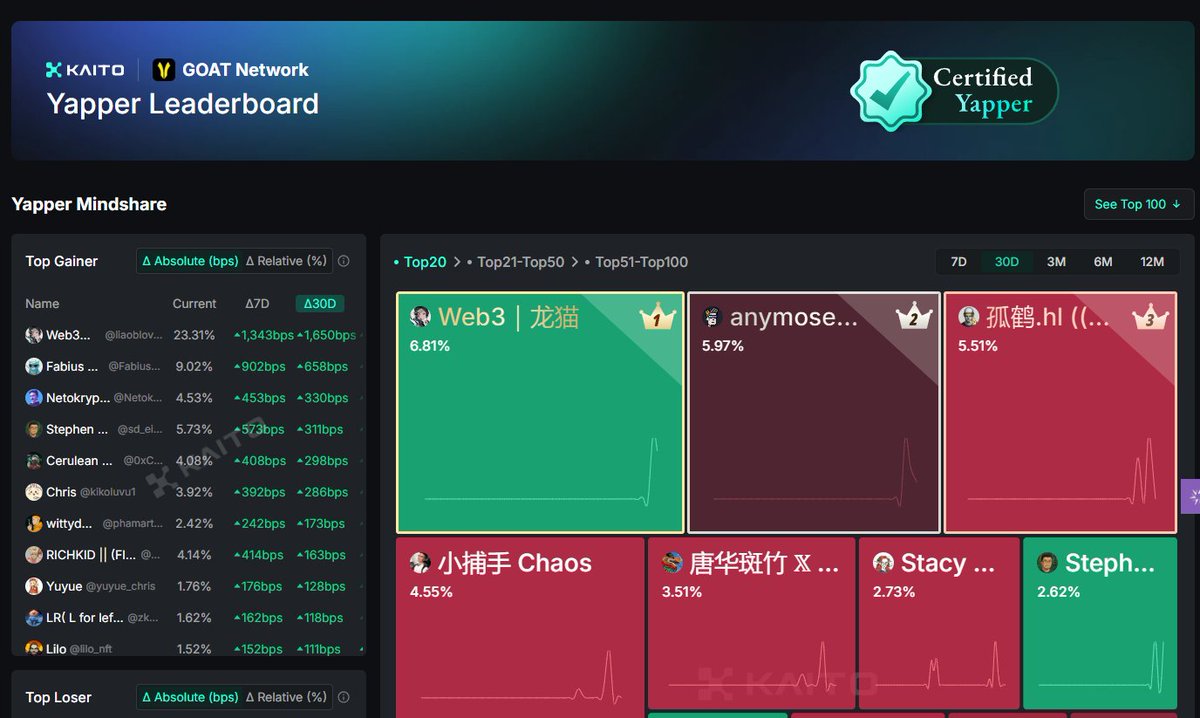Screen dimensions: 1200x718
Task: Click the Certified Yapper badge
Action: click(x=954, y=91)
